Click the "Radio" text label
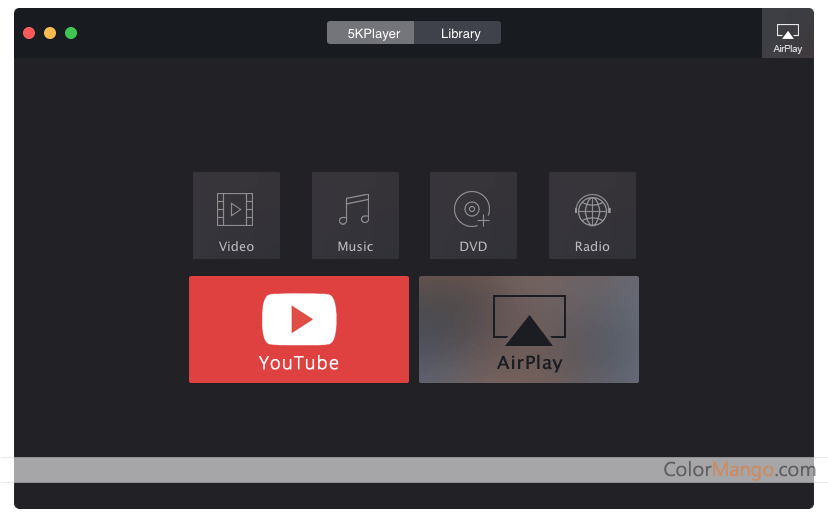This screenshot has height=529, width=828. [x=592, y=246]
